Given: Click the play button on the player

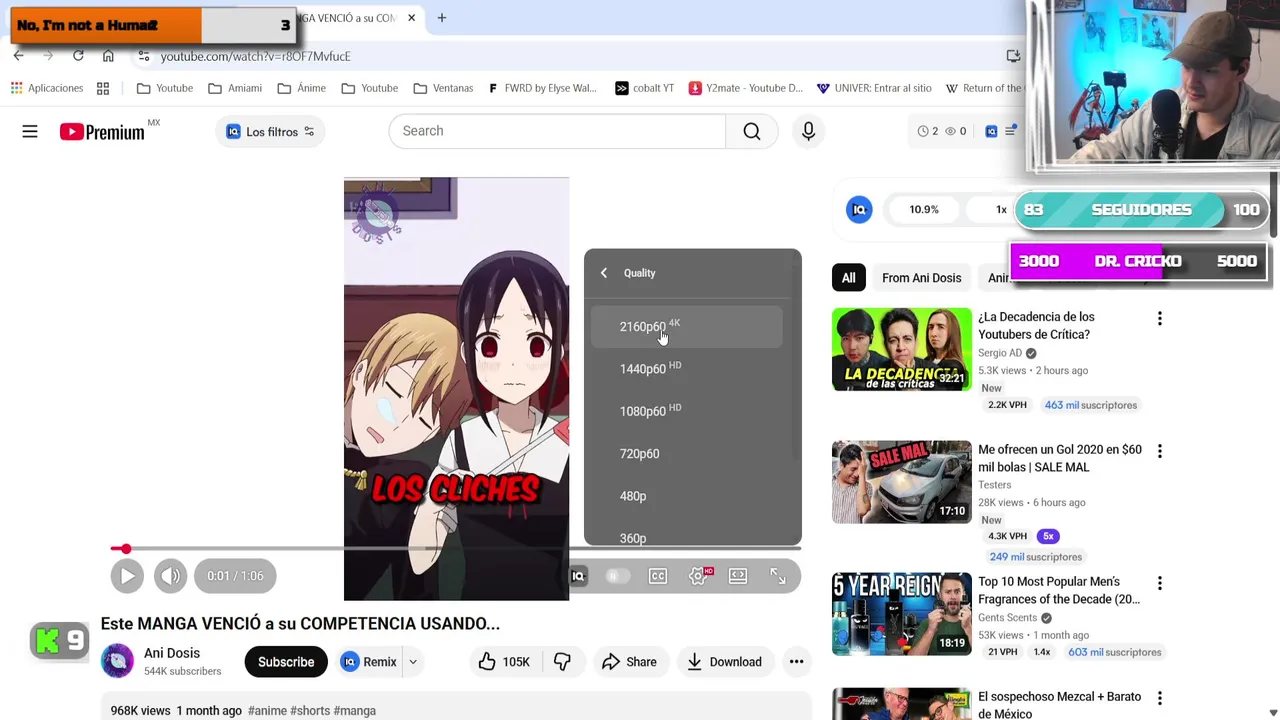Looking at the screenshot, I should pyautogui.click(x=127, y=576).
